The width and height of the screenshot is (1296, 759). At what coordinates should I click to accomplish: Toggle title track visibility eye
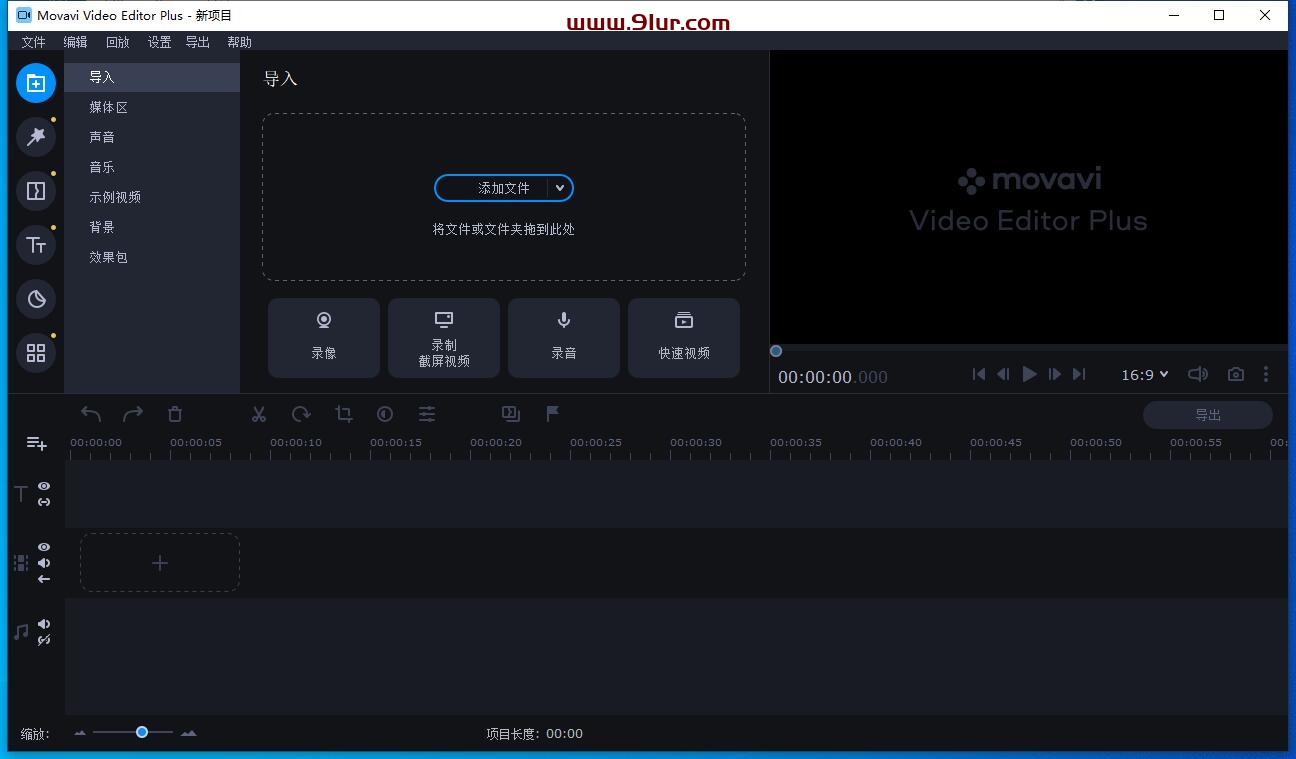pyautogui.click(x=44, y=486)
